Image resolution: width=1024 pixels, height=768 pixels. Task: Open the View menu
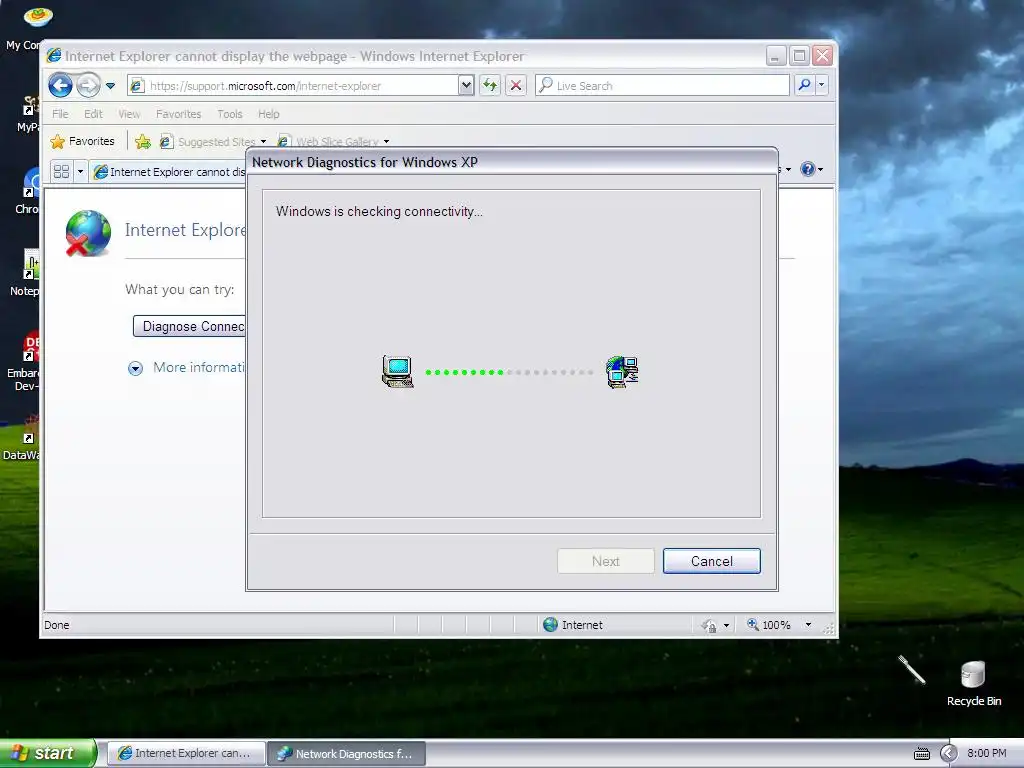coord(129,114)
